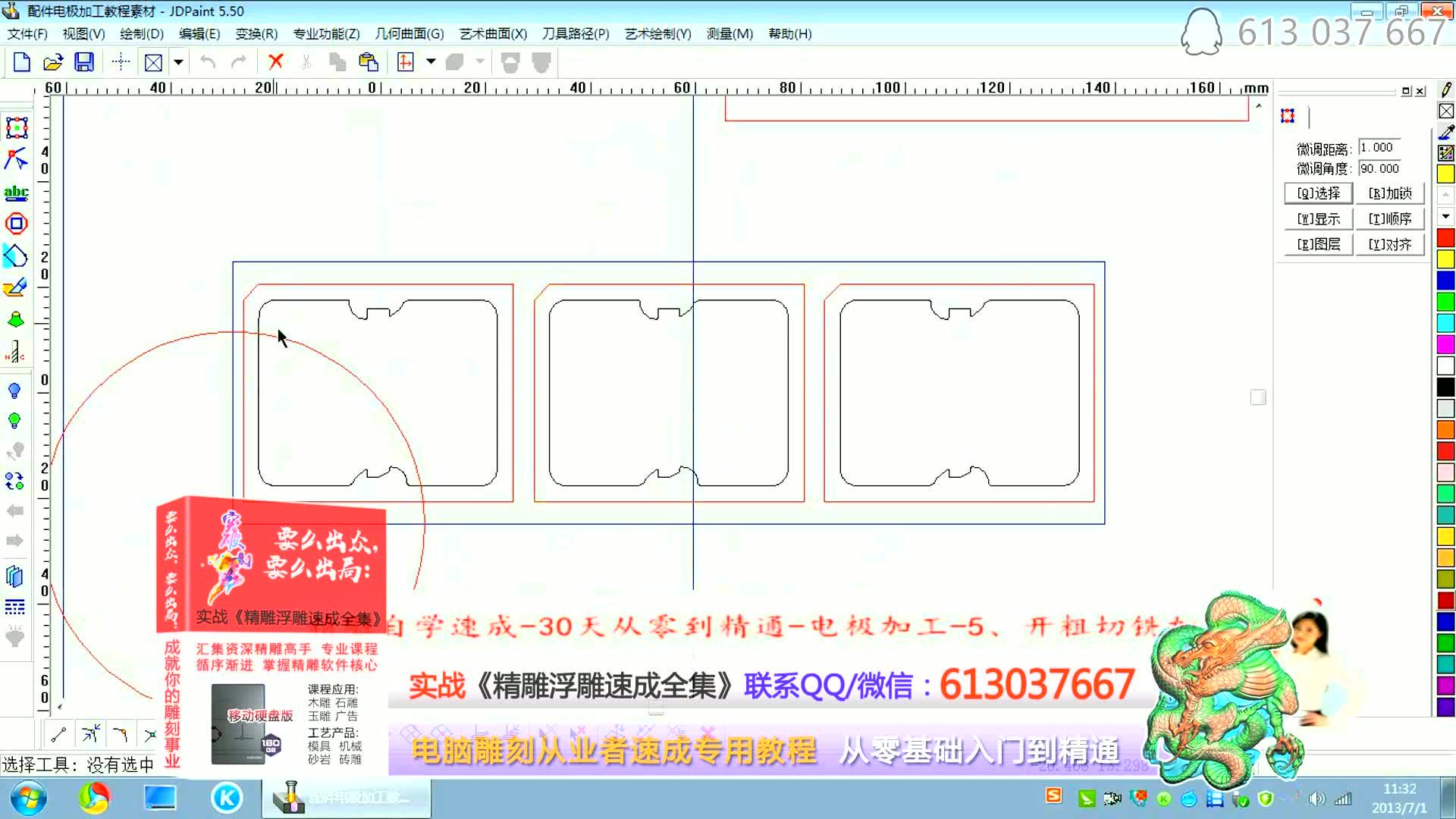Click the red octagon offset tool
The image size is (1456, 819).
(16, 224)
